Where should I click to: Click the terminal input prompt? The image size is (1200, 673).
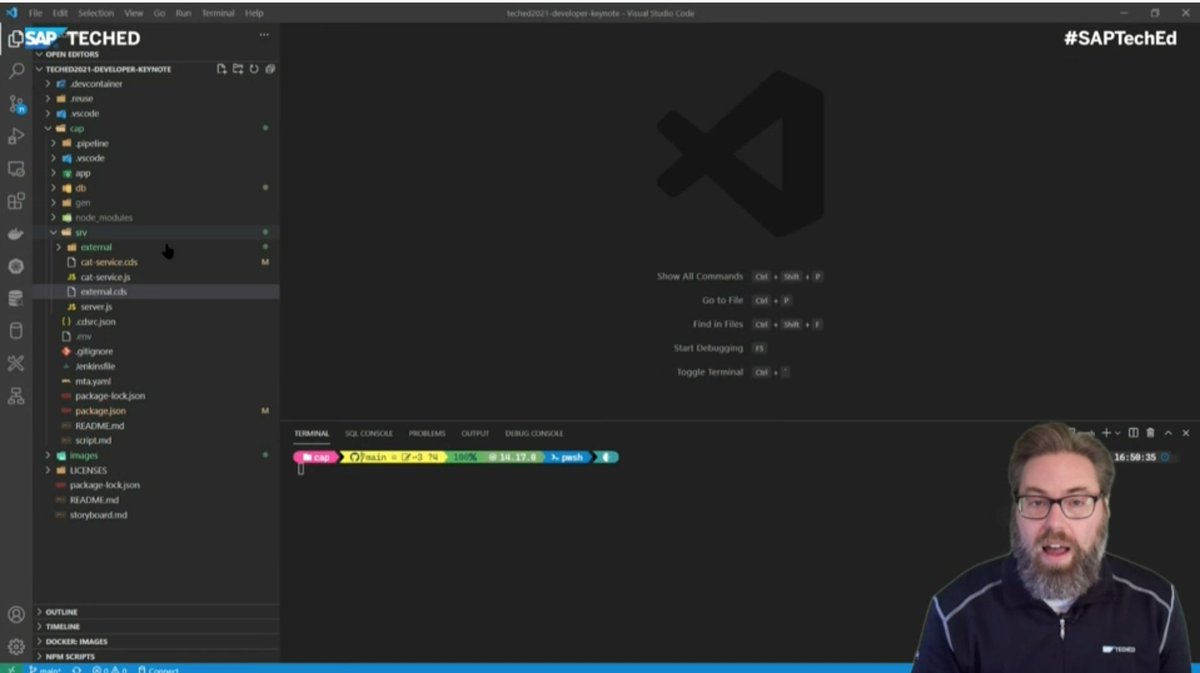(x=301, y=469)
